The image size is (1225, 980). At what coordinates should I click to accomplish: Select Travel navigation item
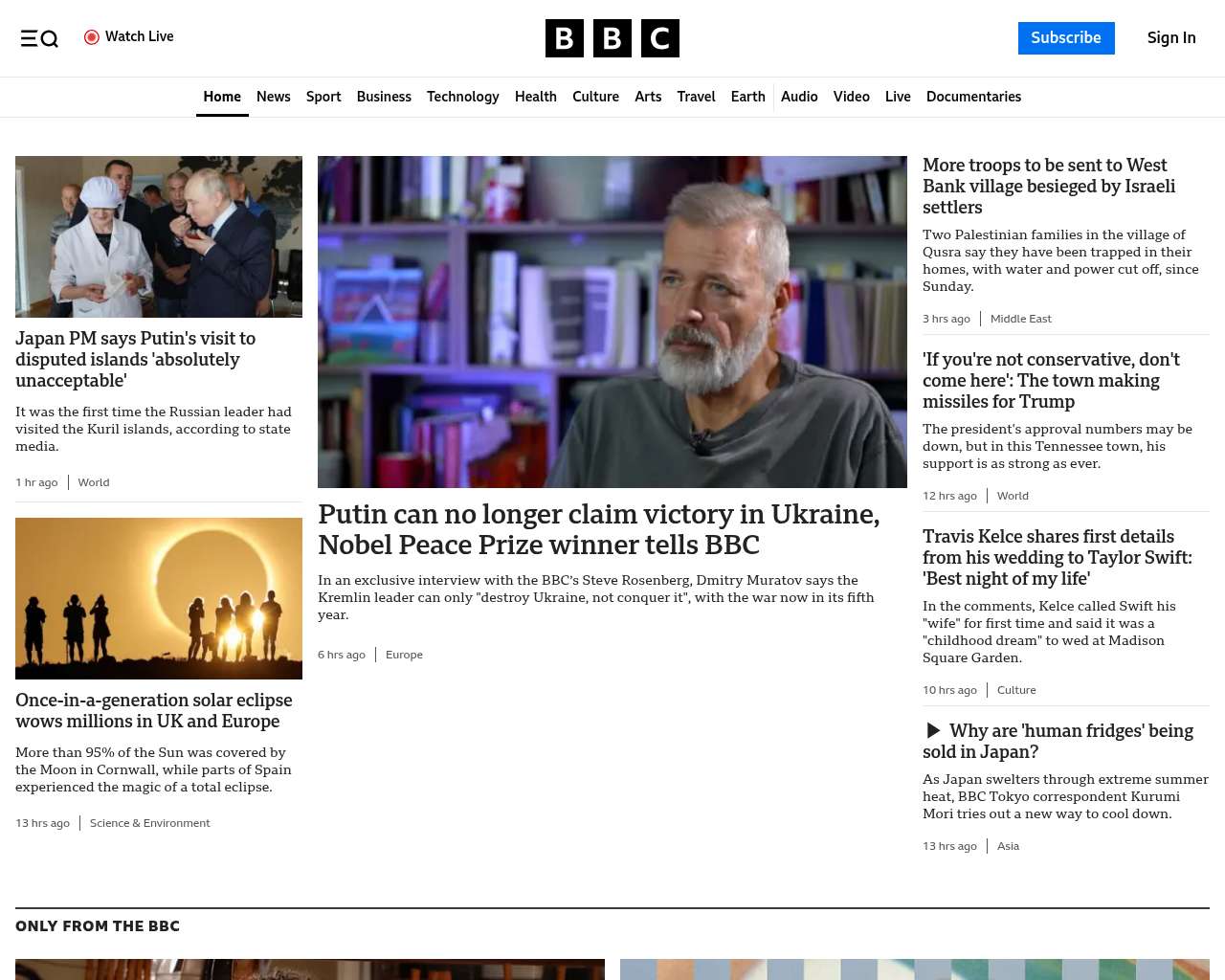click(x=696, y=97)
